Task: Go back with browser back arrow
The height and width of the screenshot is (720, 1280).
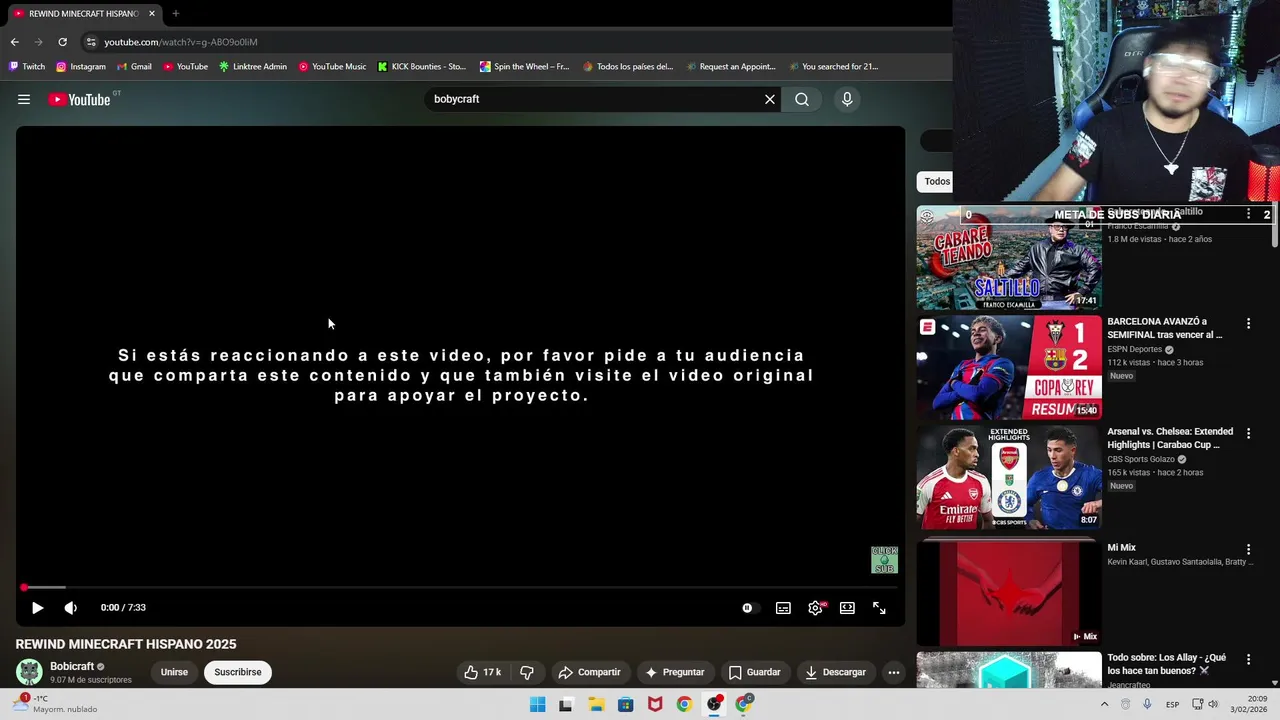Action: pos(14,42)
